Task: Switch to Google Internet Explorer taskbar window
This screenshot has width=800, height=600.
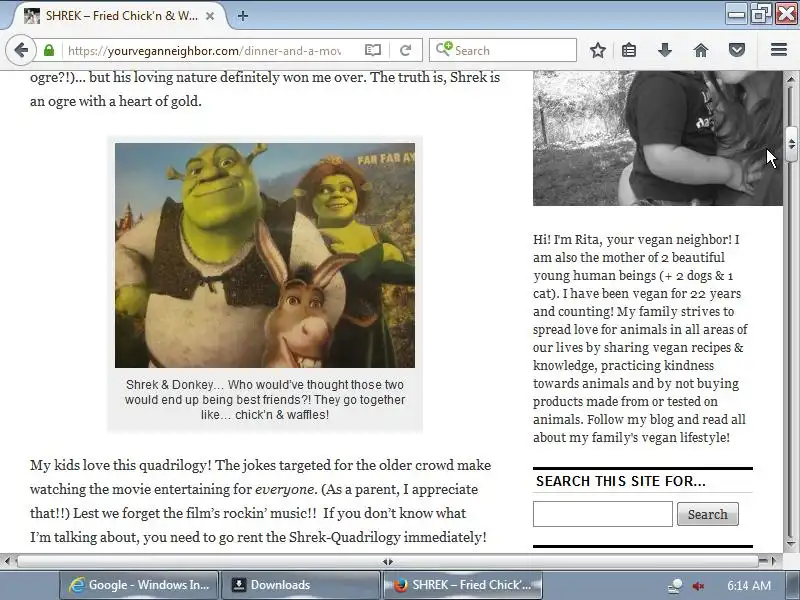Action: [139, 585]
